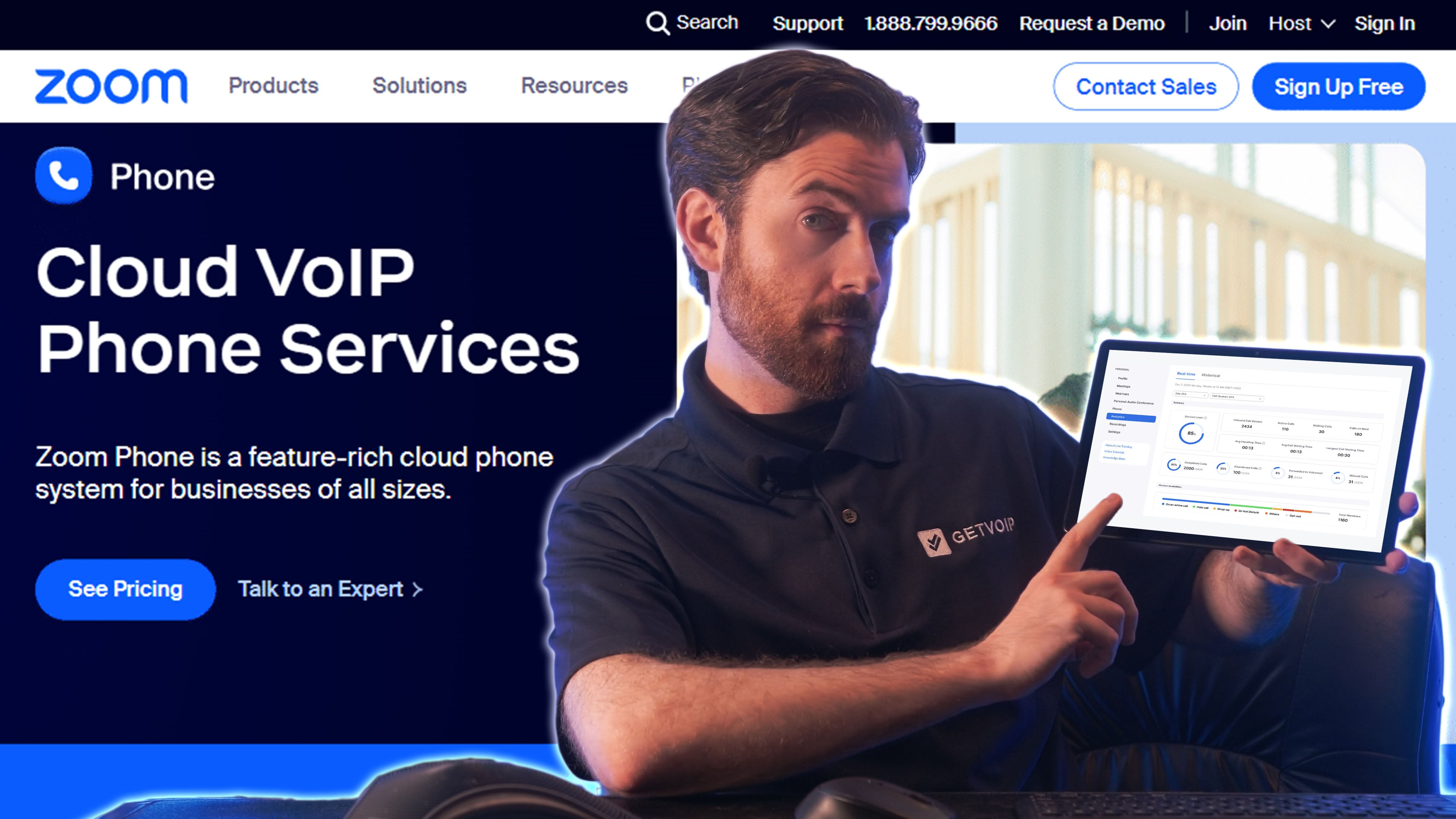Open the Zoom logo homepage link
This screenshot has height=819, width=1456.
point(111,86)
